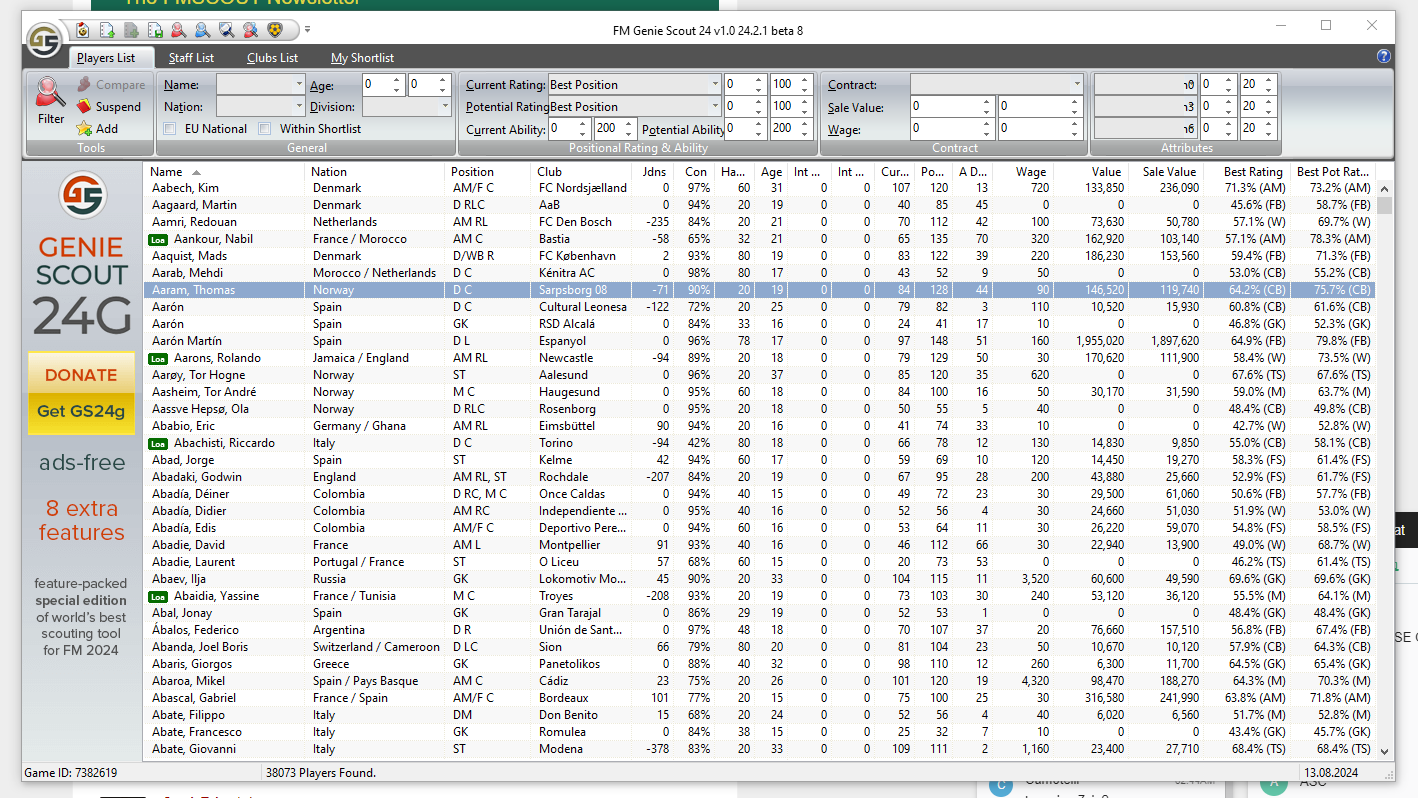Click the load game icon with football document
1418x798 pixels.
point(83,29)
